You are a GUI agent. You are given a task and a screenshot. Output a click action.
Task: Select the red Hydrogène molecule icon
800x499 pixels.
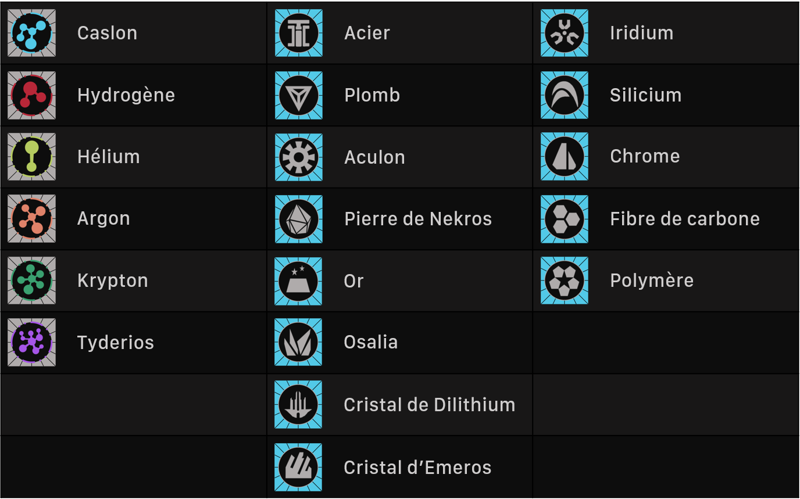tap(32, 95)
